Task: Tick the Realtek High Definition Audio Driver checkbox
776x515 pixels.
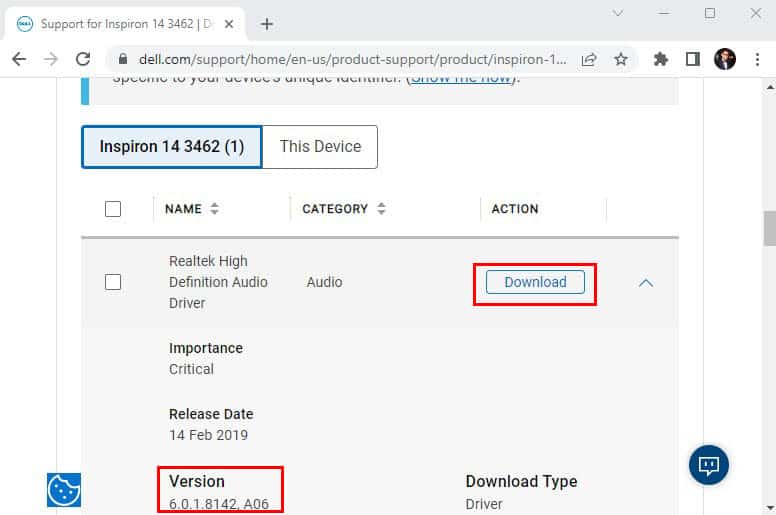Action: 113,282
